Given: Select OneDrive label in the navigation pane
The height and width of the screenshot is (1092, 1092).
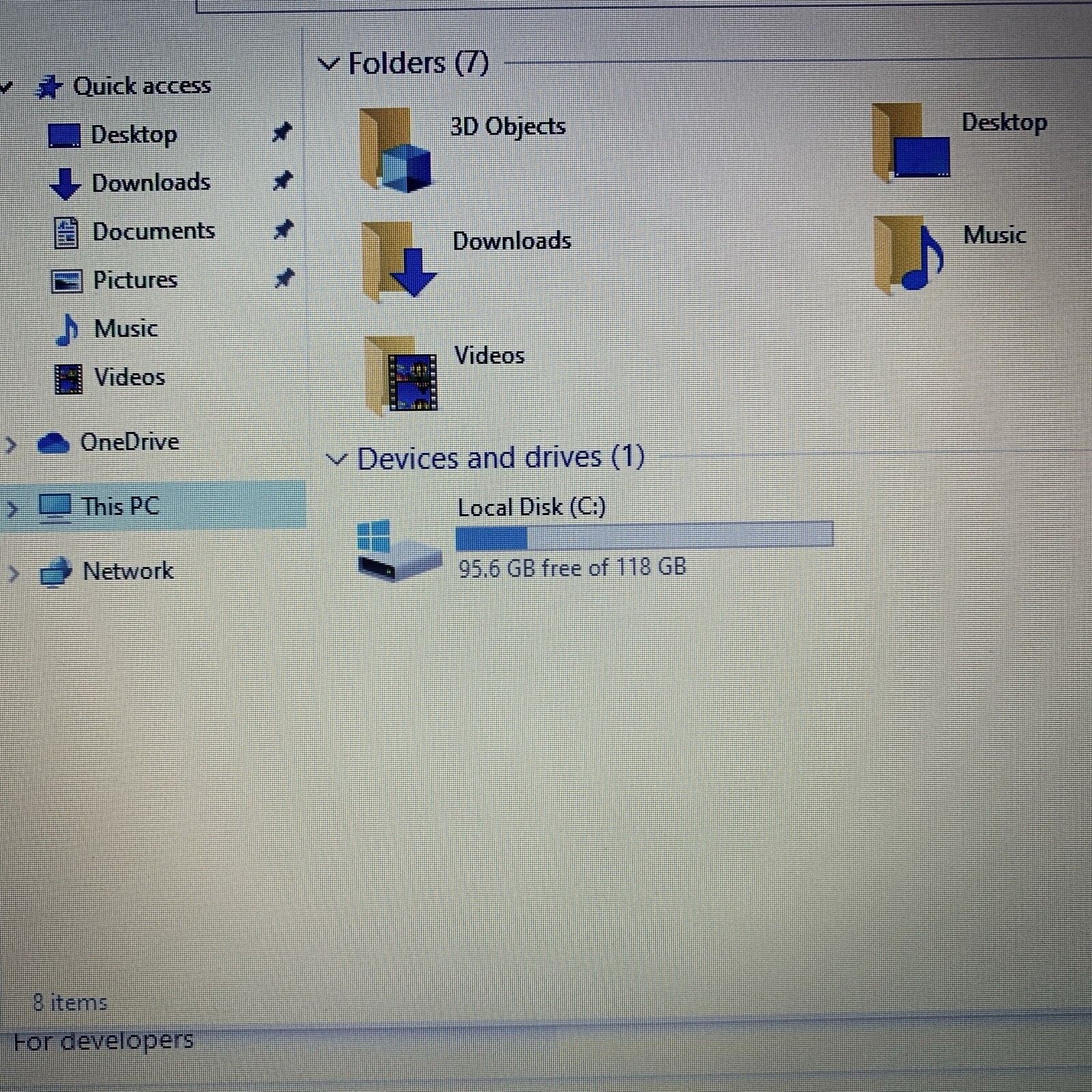Looking at the screenshot, I should coord(130,442).
